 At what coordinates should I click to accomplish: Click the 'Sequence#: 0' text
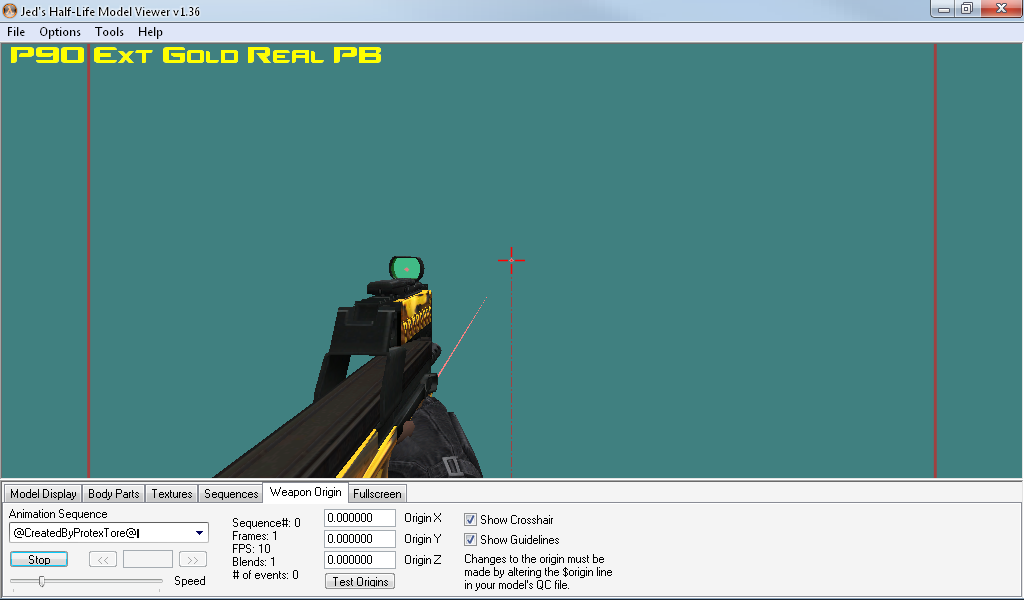tap(266, 523)
